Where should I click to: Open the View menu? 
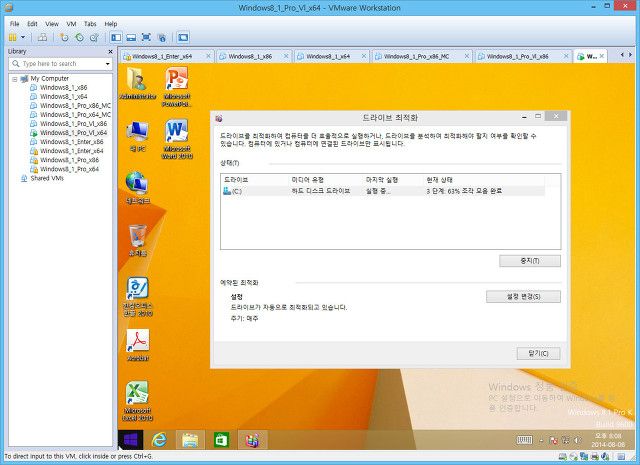(52, 24)
